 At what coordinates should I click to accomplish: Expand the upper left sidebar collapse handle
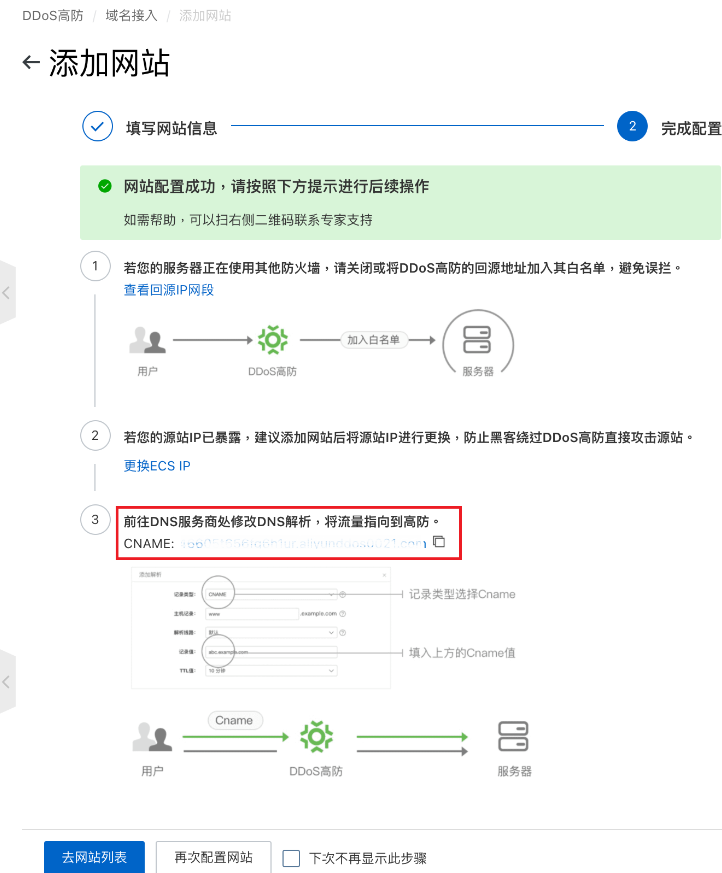pos(7,292)
